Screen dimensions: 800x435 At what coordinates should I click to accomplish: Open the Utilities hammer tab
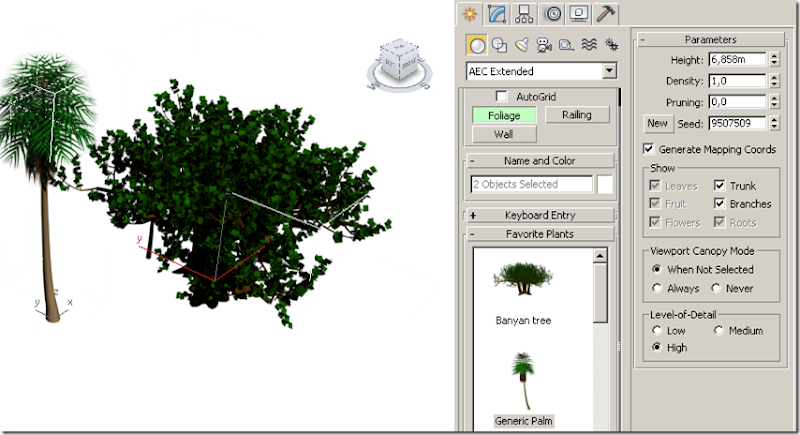click(x=606, y=14)
